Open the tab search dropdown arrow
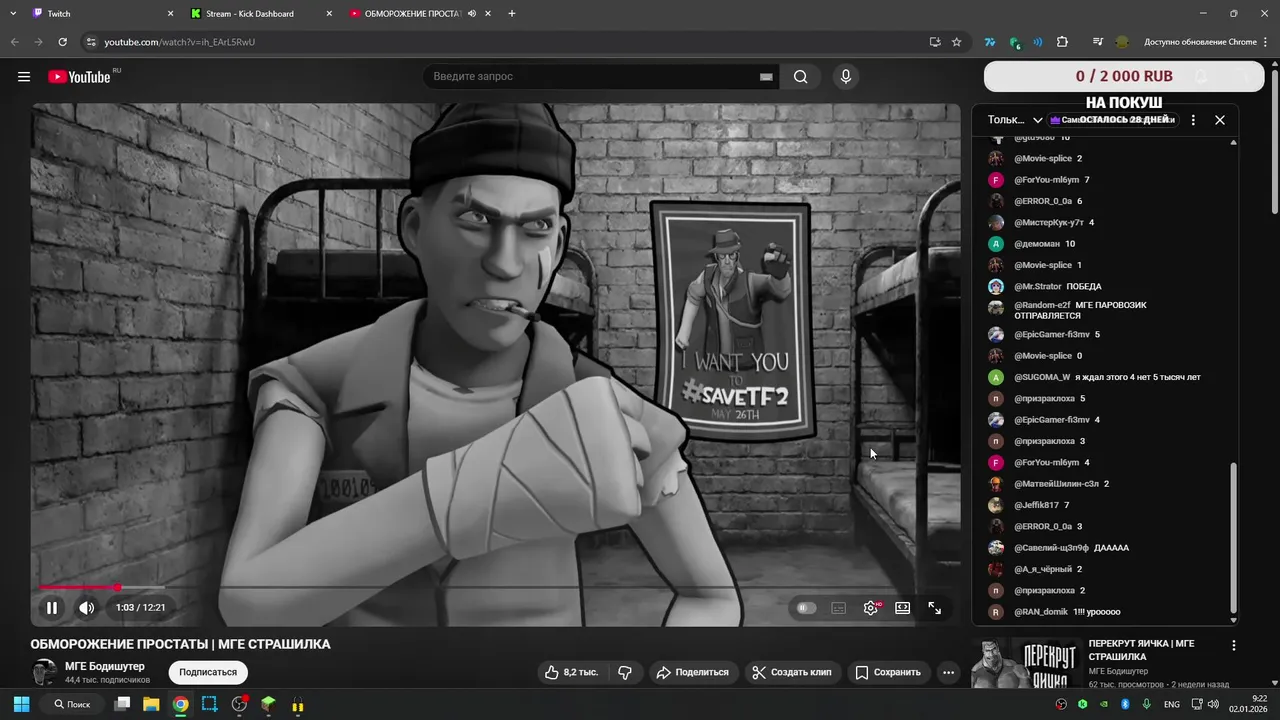This screenshot has width=1280, height=720. coord(13,14)
